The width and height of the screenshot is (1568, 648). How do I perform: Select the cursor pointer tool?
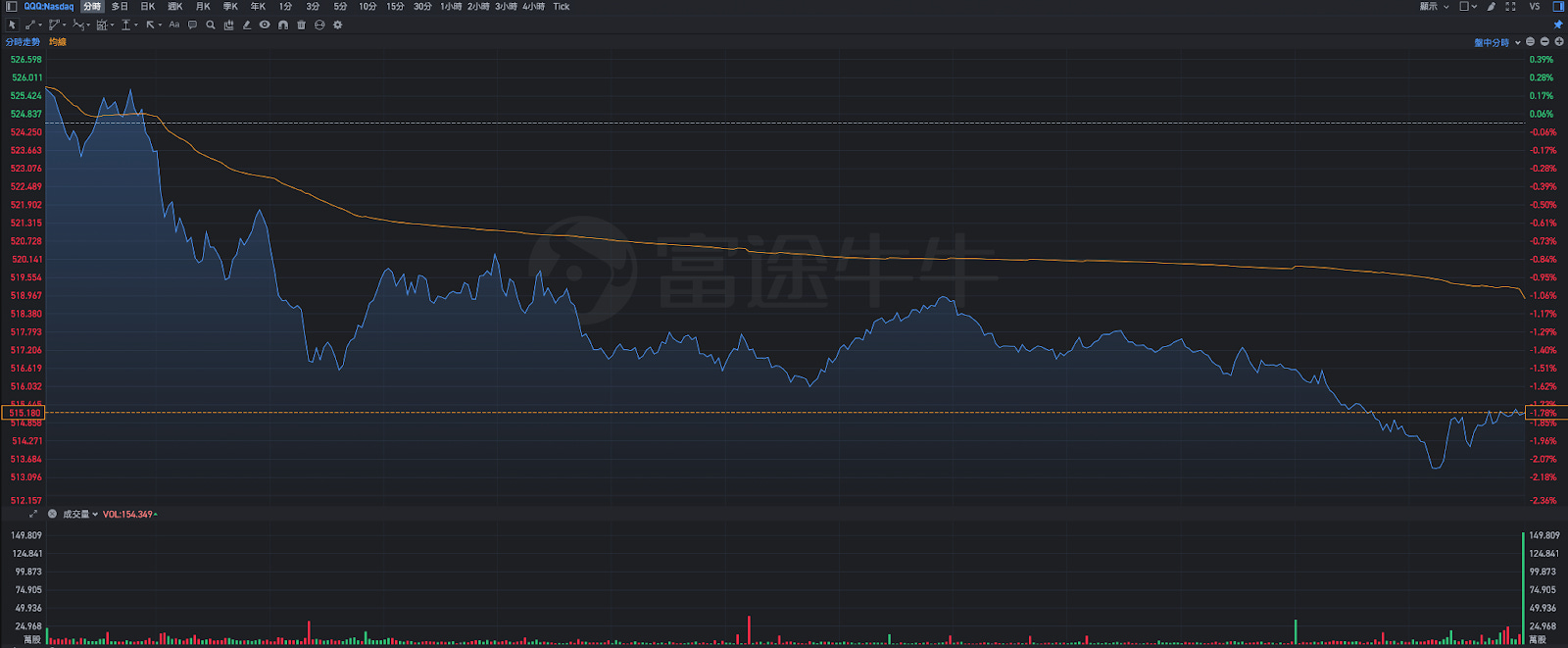coord(12,25)
